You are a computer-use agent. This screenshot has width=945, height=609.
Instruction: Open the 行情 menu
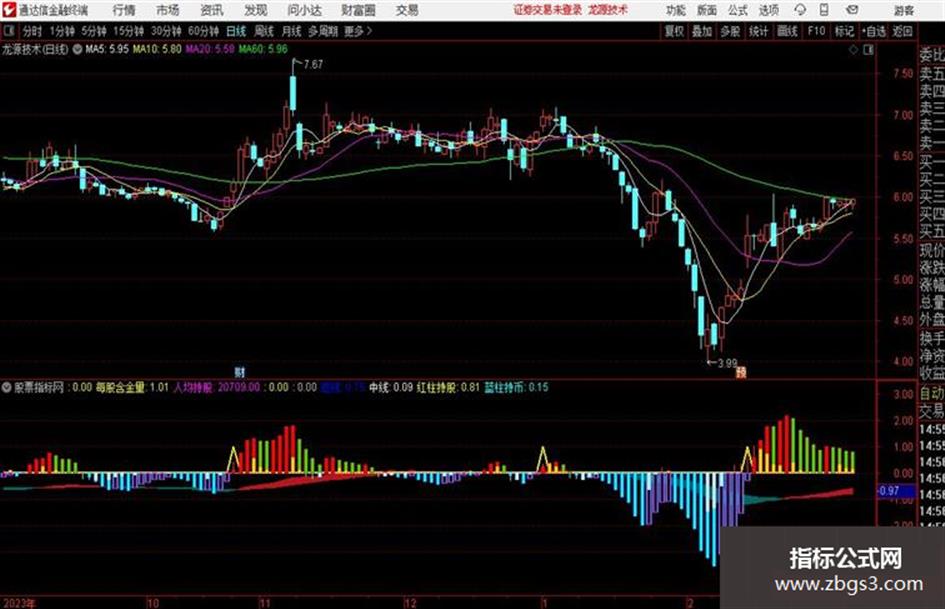pos(124,10)
